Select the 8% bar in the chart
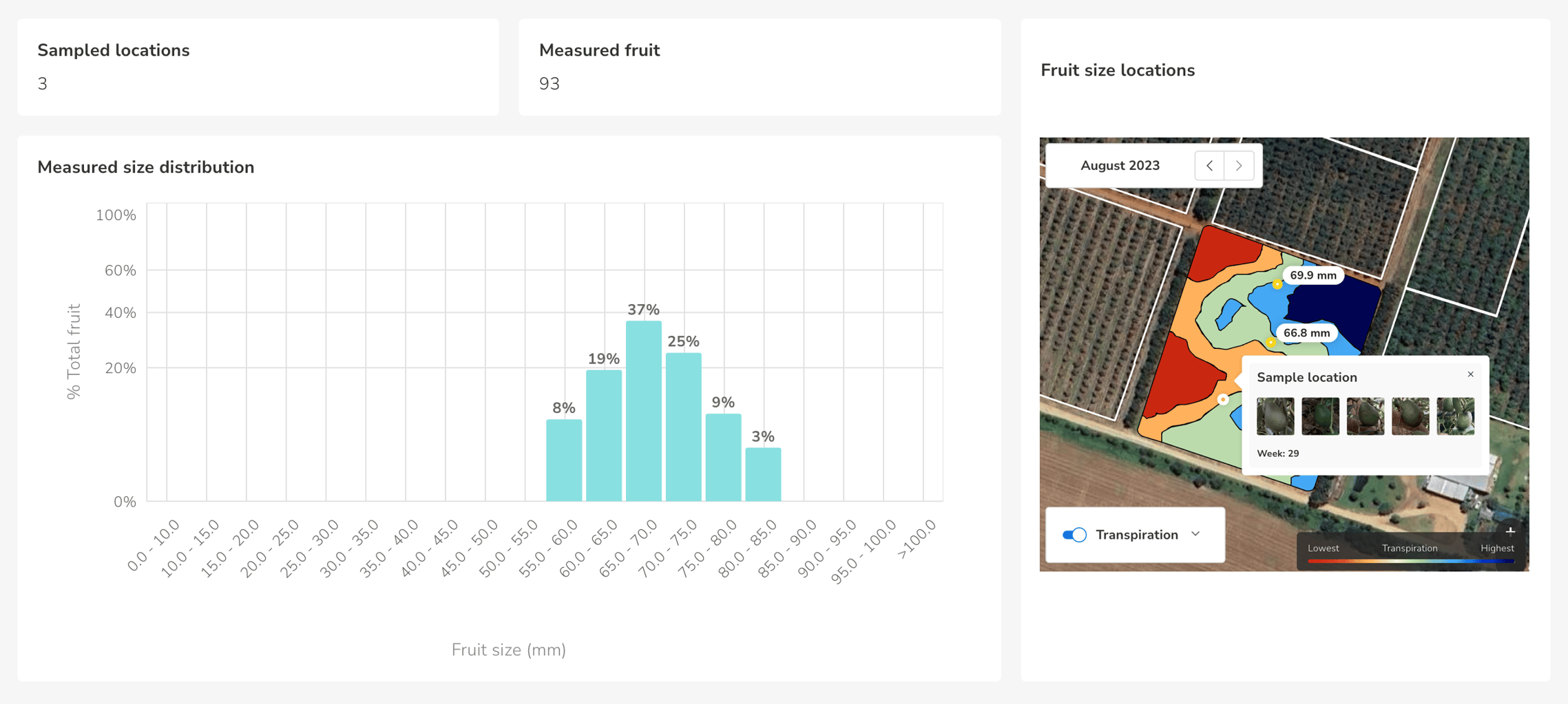 tap(564, 460)
